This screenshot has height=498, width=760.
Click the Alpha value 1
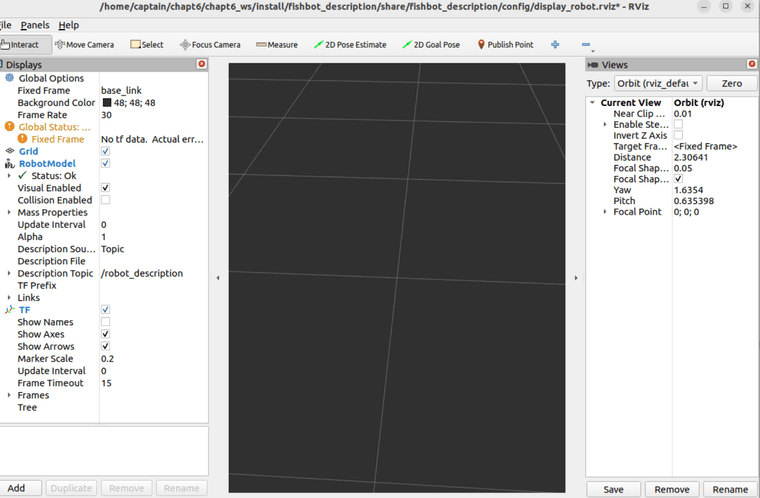pyautogui.click(x=103, y=237)
